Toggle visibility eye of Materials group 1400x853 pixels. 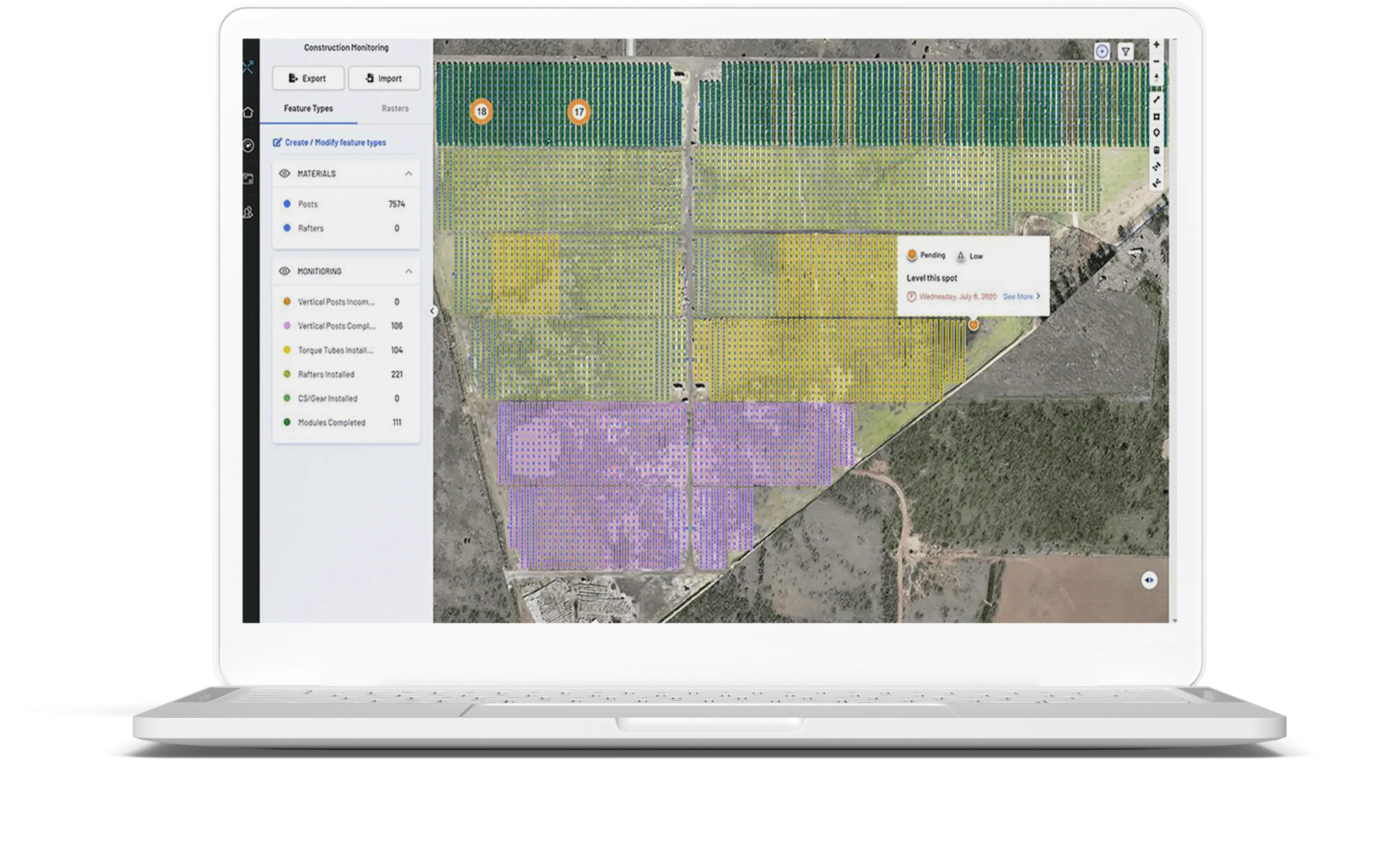click(x=284, y=173)
